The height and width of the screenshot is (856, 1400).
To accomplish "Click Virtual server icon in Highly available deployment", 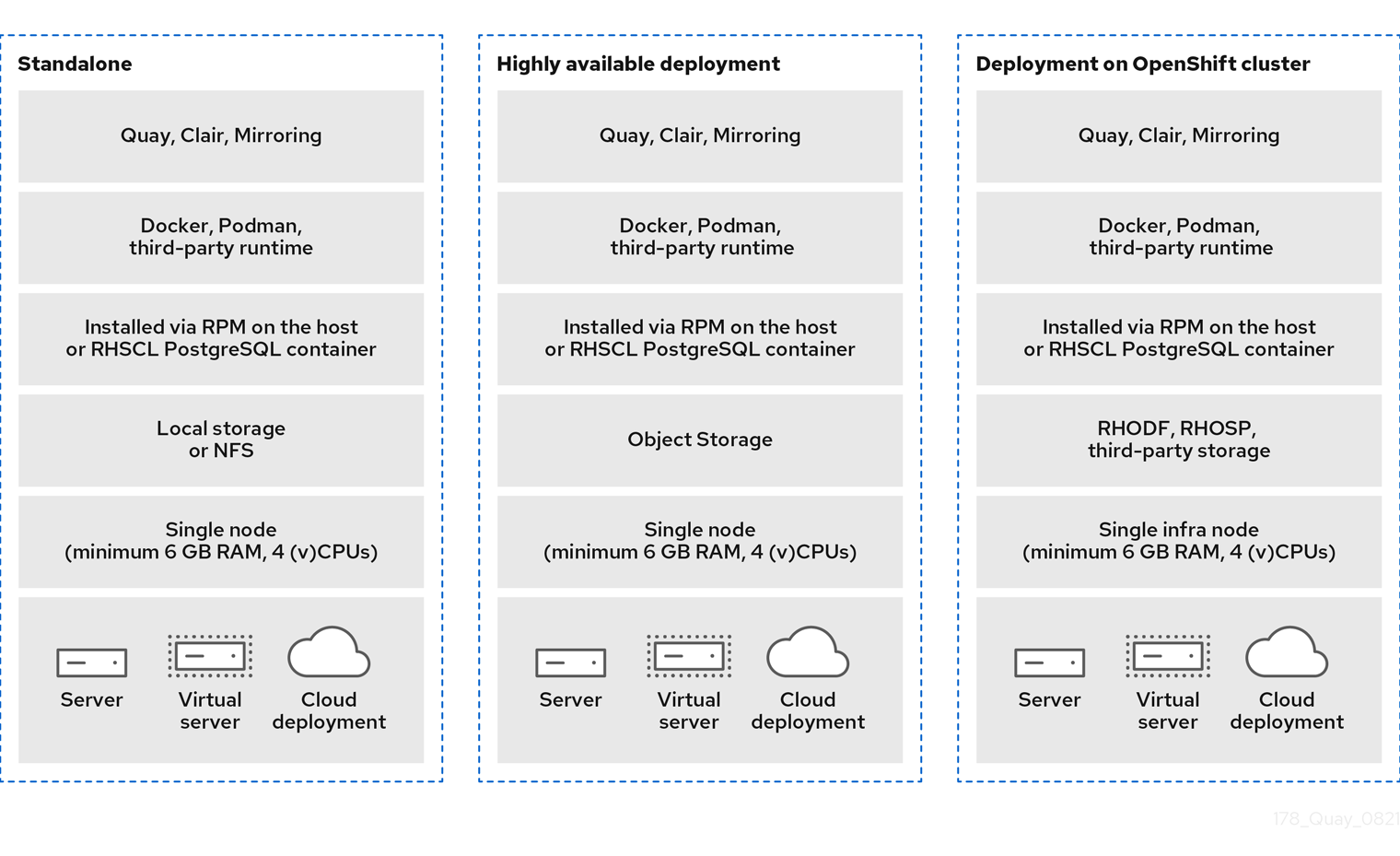I will point(689,656).
